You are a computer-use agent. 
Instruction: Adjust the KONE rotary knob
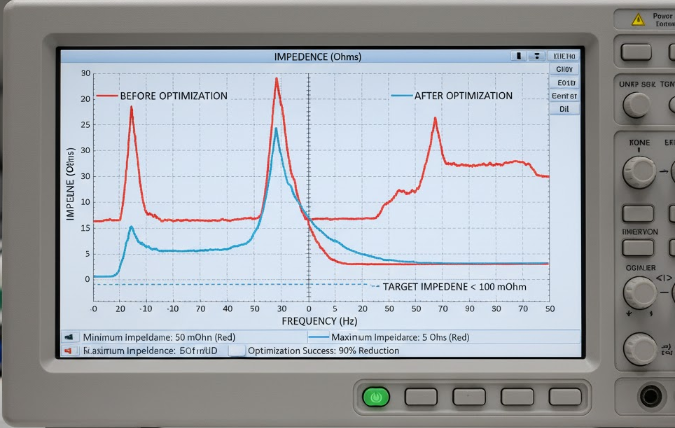[639, 172]
